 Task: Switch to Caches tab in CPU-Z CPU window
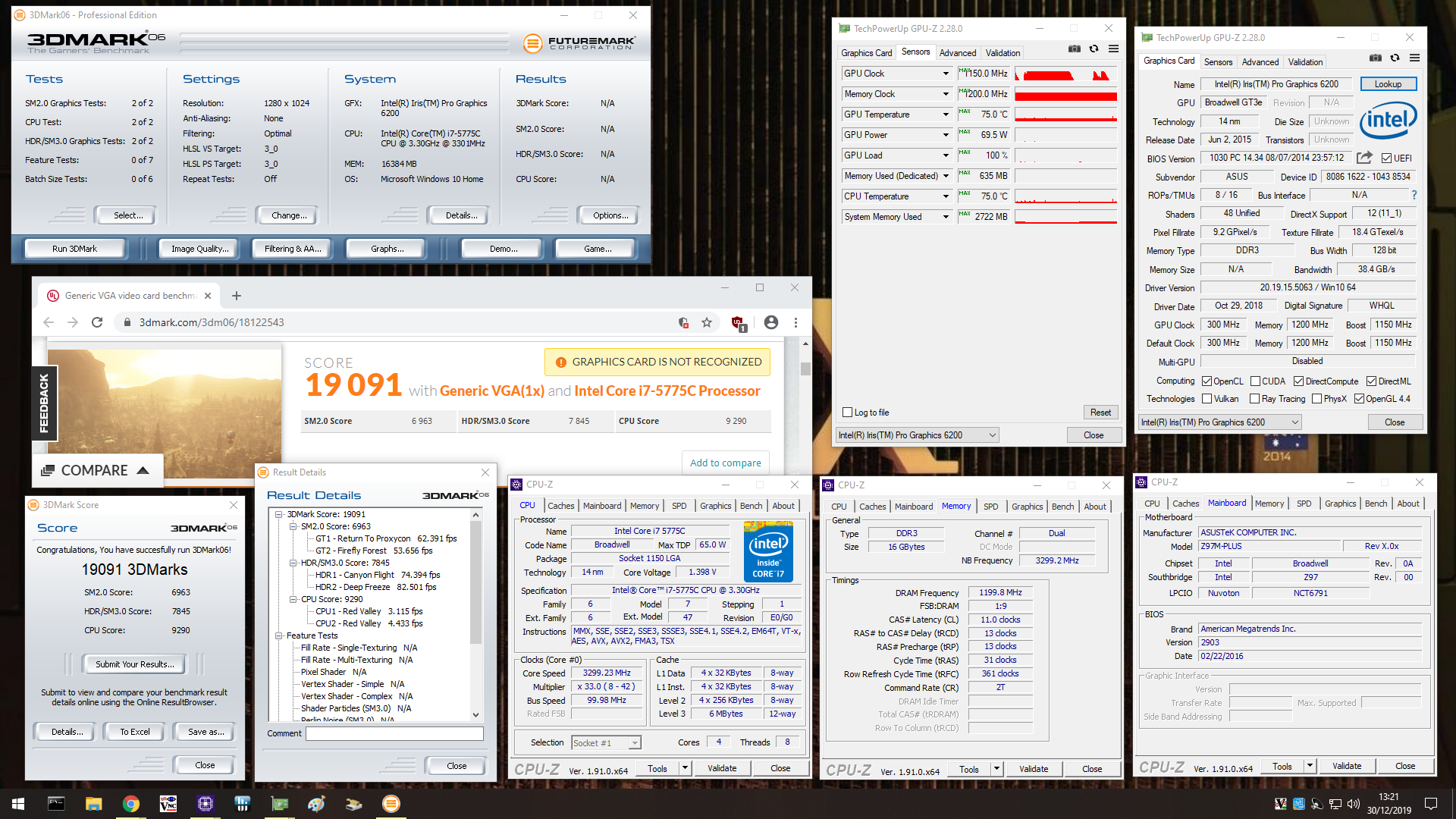[560, 506]
